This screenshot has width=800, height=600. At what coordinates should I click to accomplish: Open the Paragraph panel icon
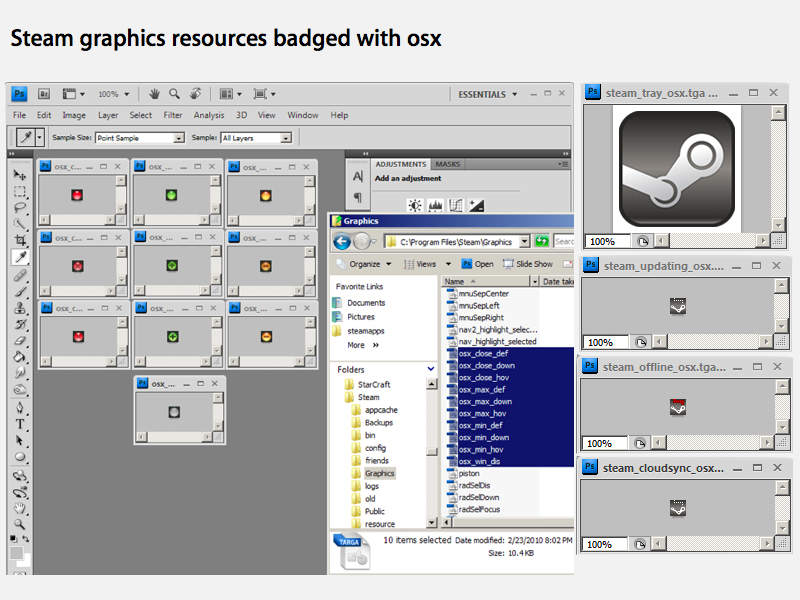[x=358, y=197]
